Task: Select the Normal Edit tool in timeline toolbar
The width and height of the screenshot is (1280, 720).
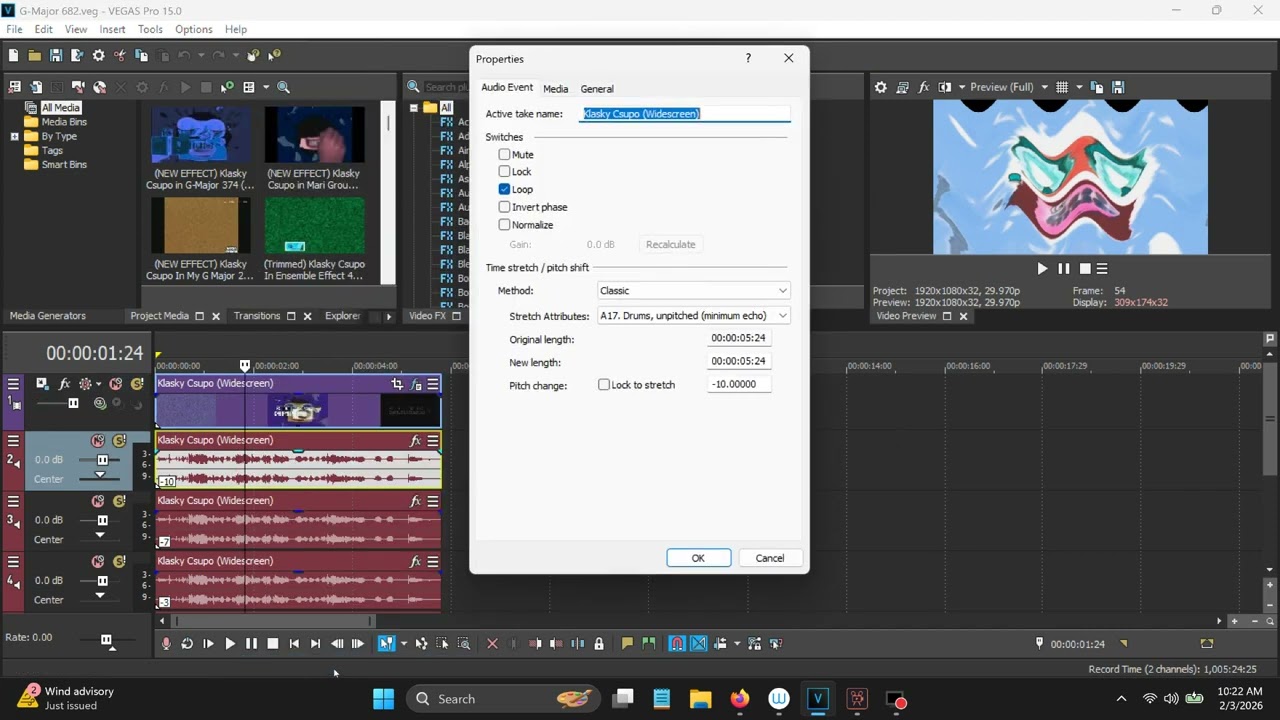Action: coord(385,644)
